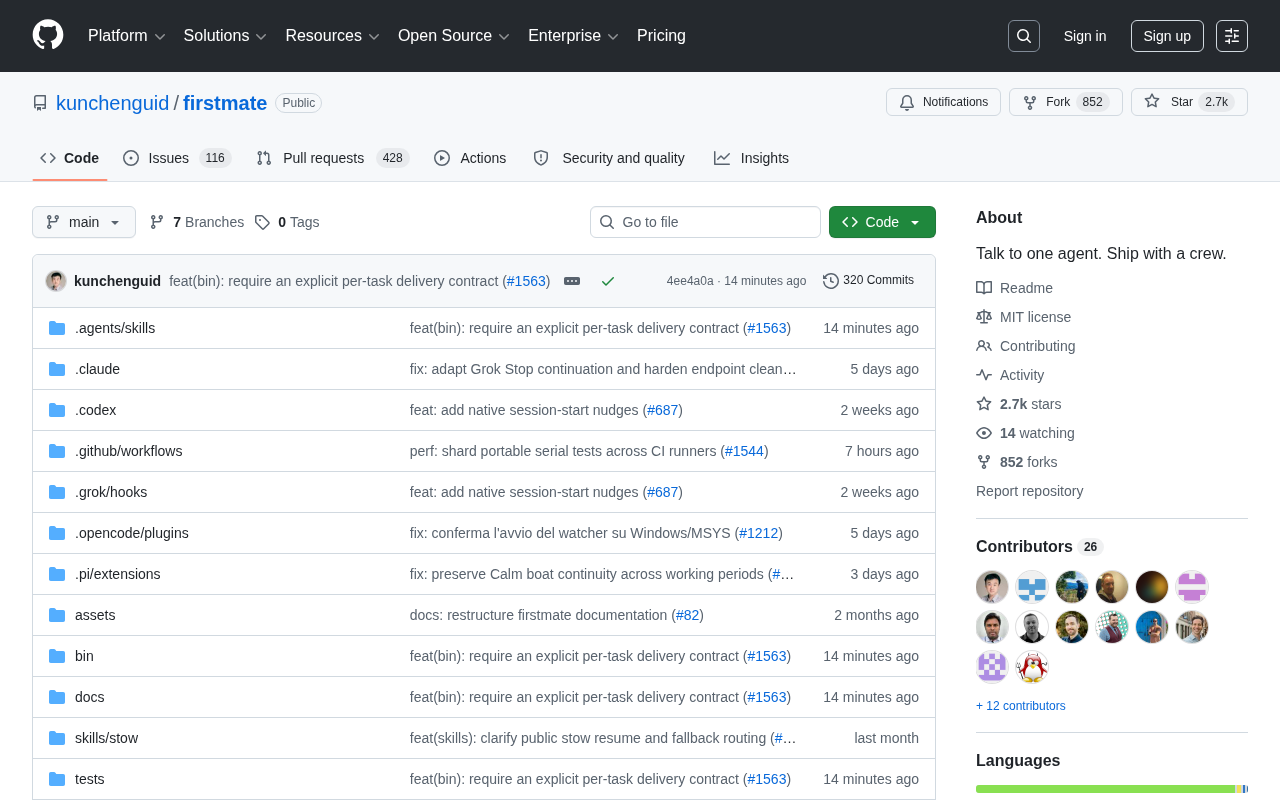The image size is (1280, 800).
Task: Click the folder icon beside docs
Action: point(57,697)
